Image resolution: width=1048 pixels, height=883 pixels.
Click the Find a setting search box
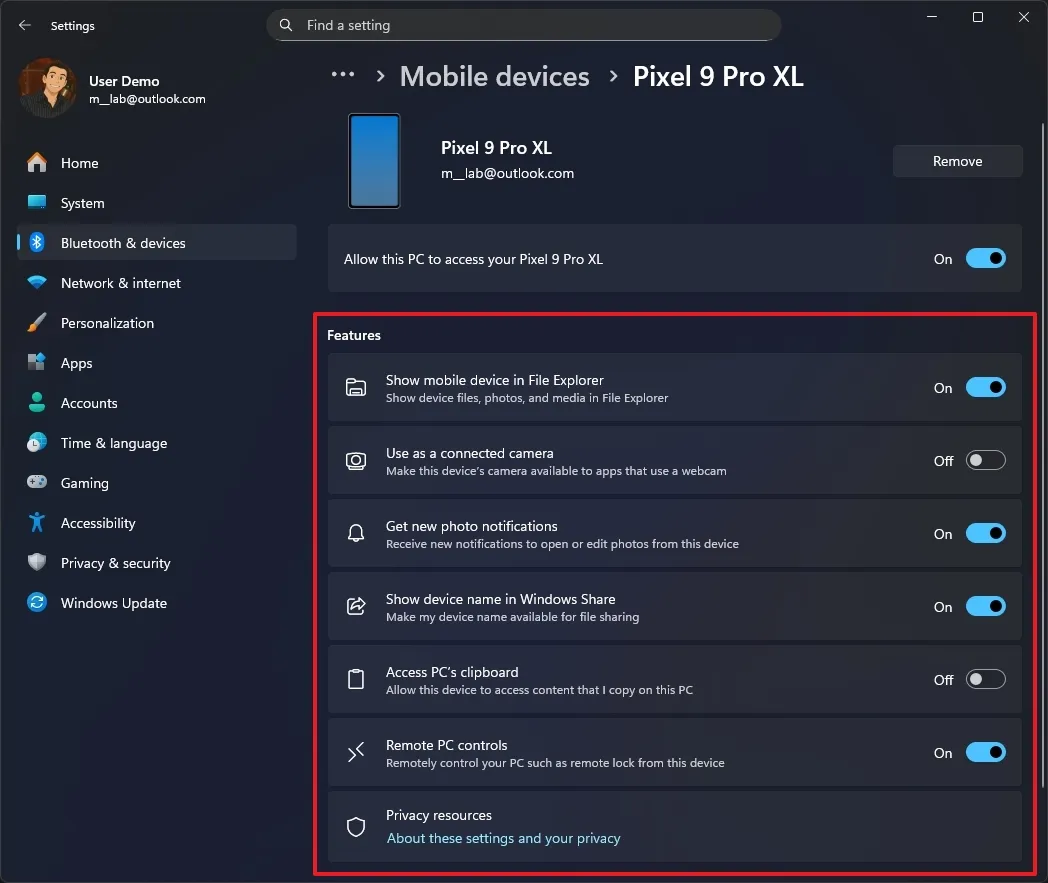523,25
